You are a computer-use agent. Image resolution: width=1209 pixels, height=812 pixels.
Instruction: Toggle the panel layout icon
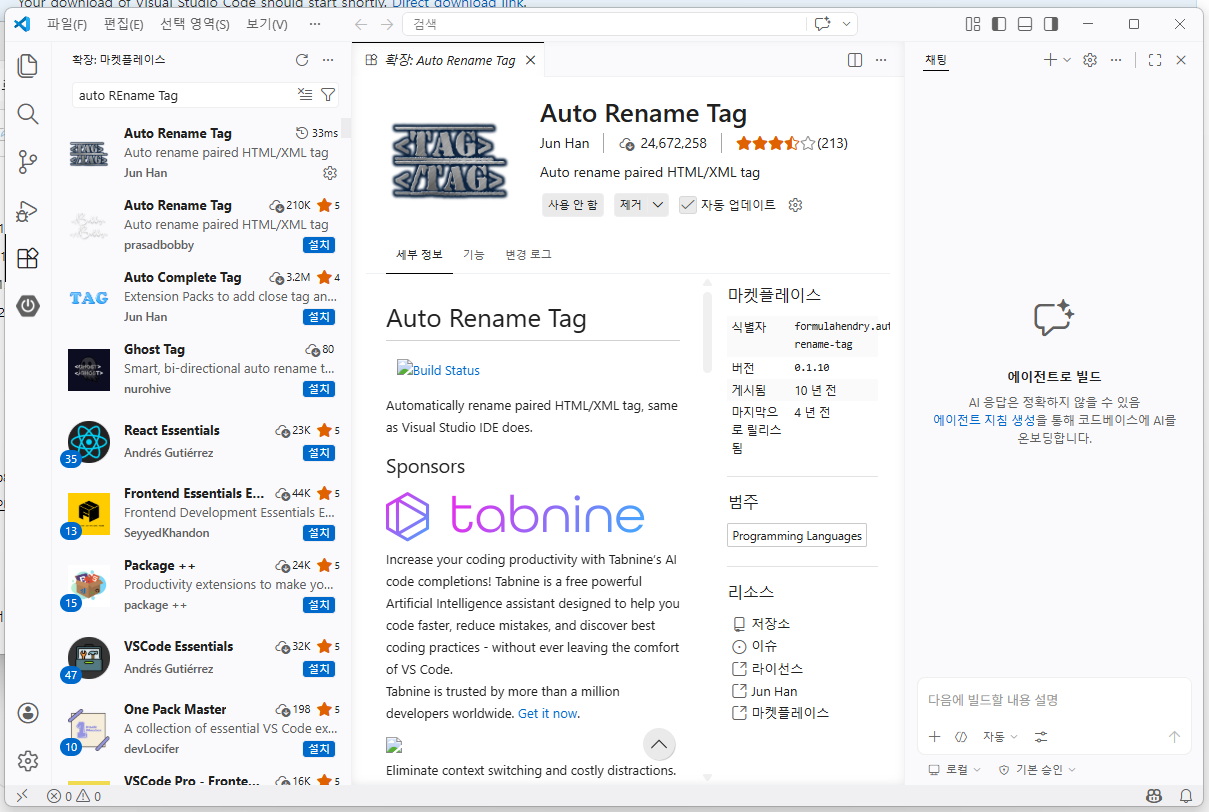[1025, 24]
